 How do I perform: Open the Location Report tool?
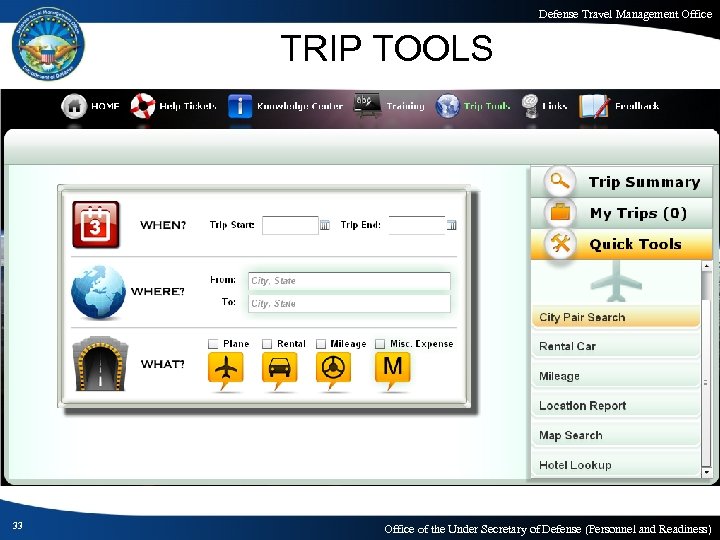(616, 405)
